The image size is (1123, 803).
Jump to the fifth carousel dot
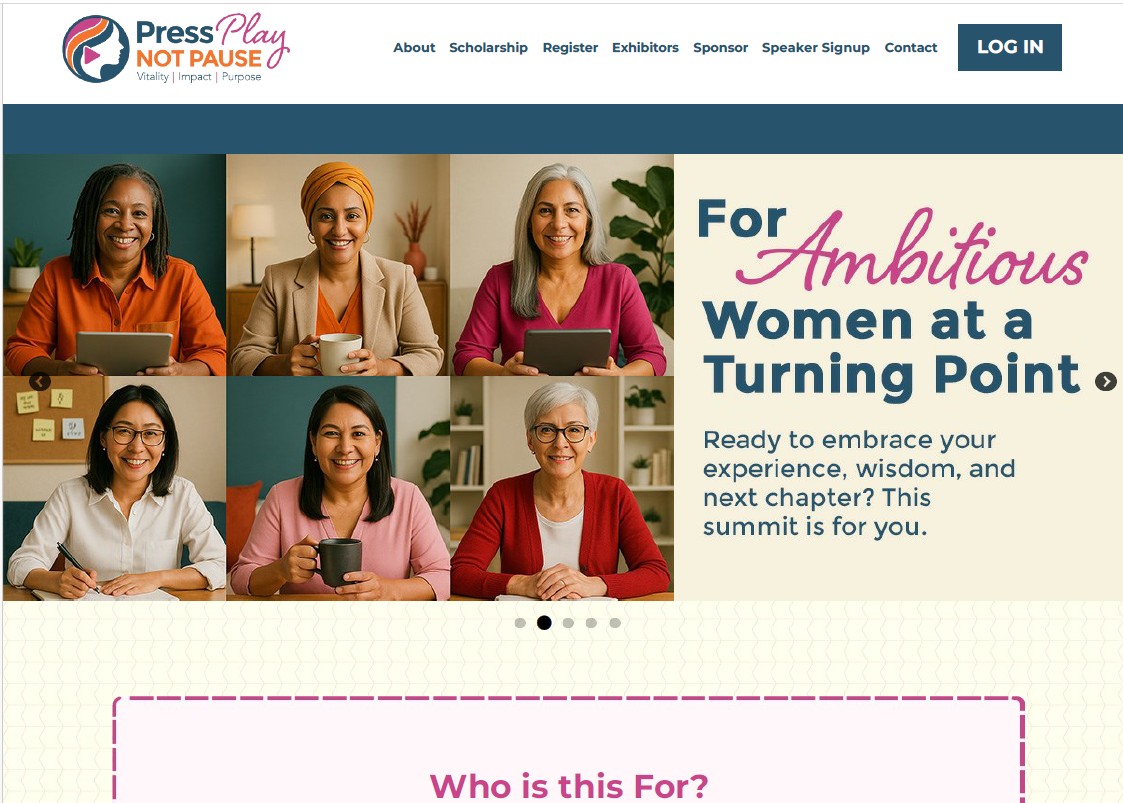(614, 622)
